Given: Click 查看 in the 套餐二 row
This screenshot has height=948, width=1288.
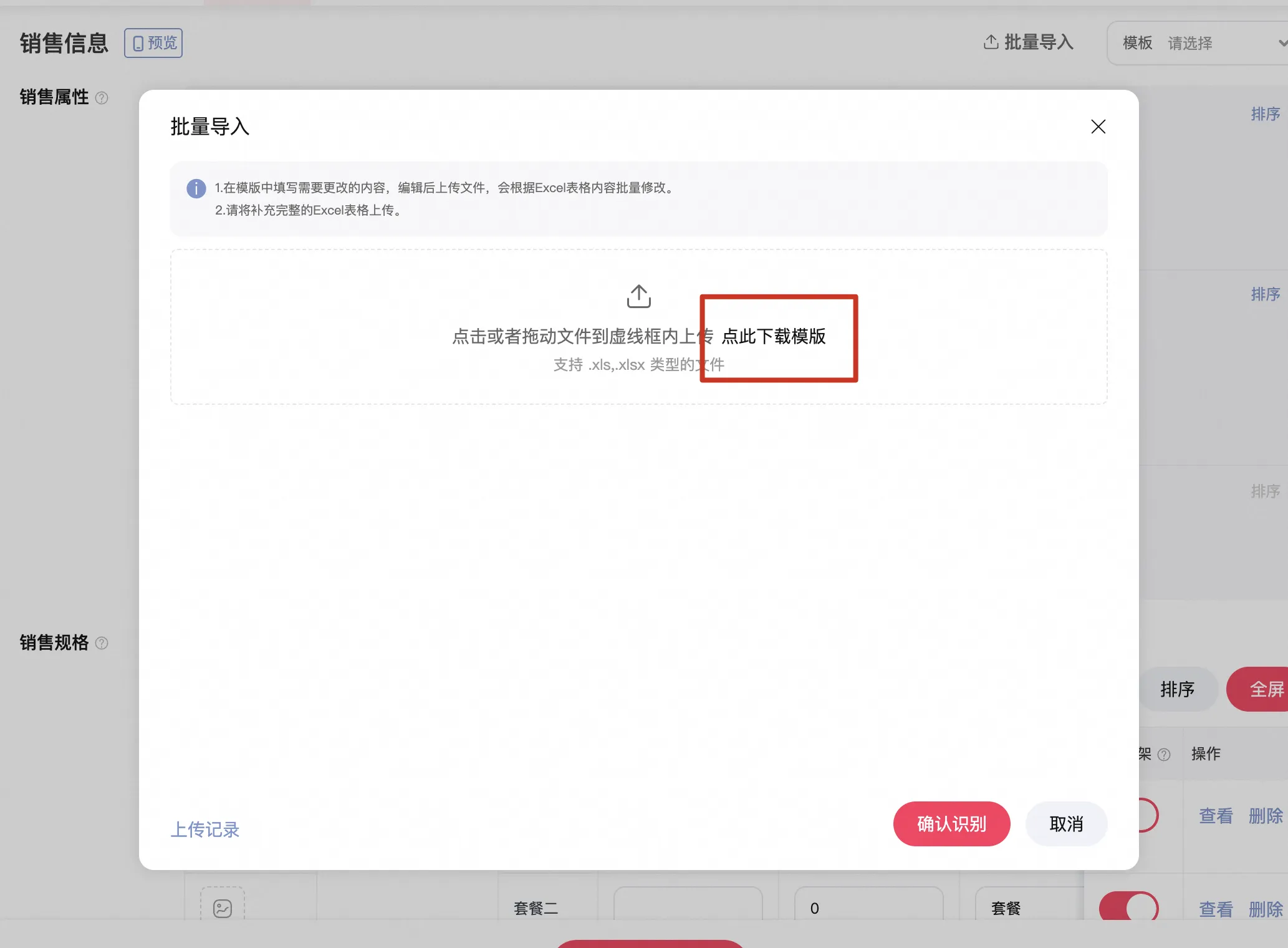Looking at the screenshot, I should 1216,909.
